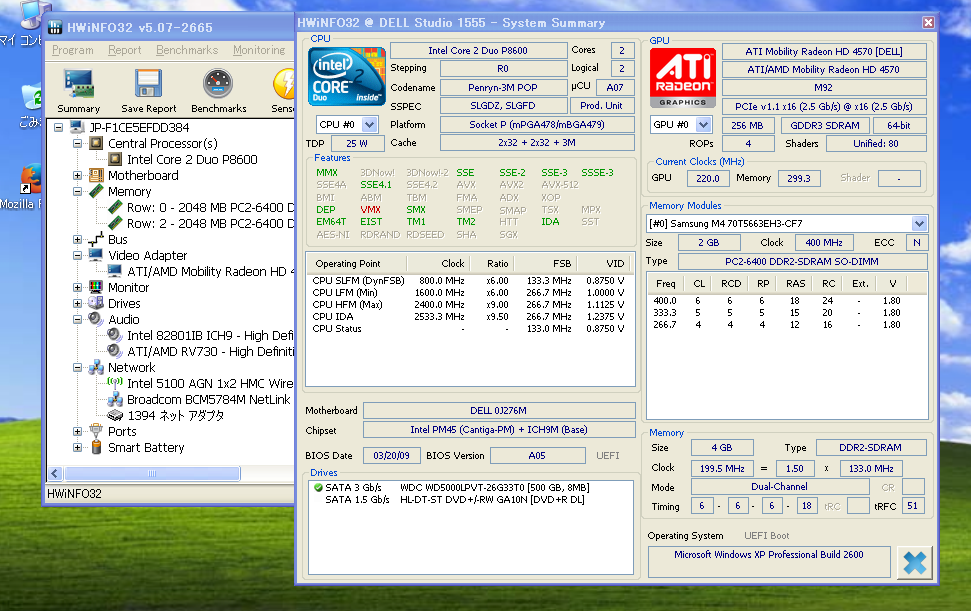Click the tree scrollbar left arrow
Viewport: 971px width, 611px height.
(x=54, y=474)
